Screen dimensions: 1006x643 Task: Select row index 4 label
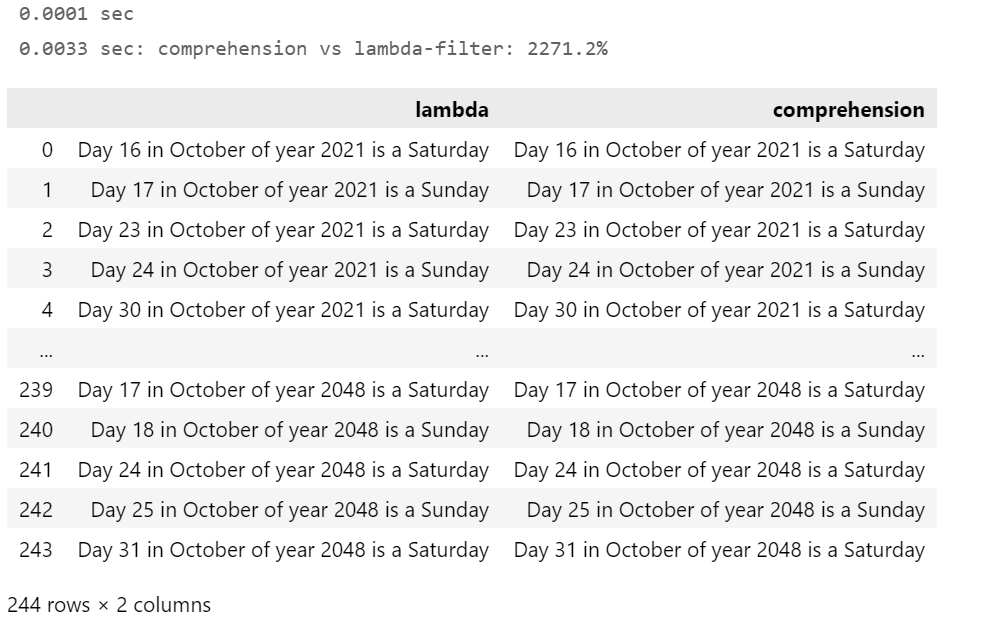coord(47,310)
